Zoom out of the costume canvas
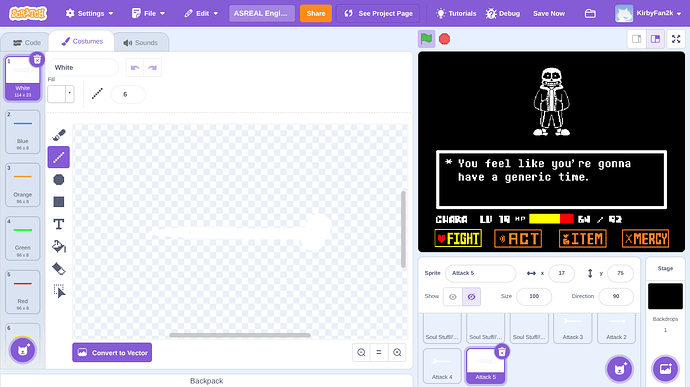The height and width of the screenshot is (387, 690). point(361,352)
